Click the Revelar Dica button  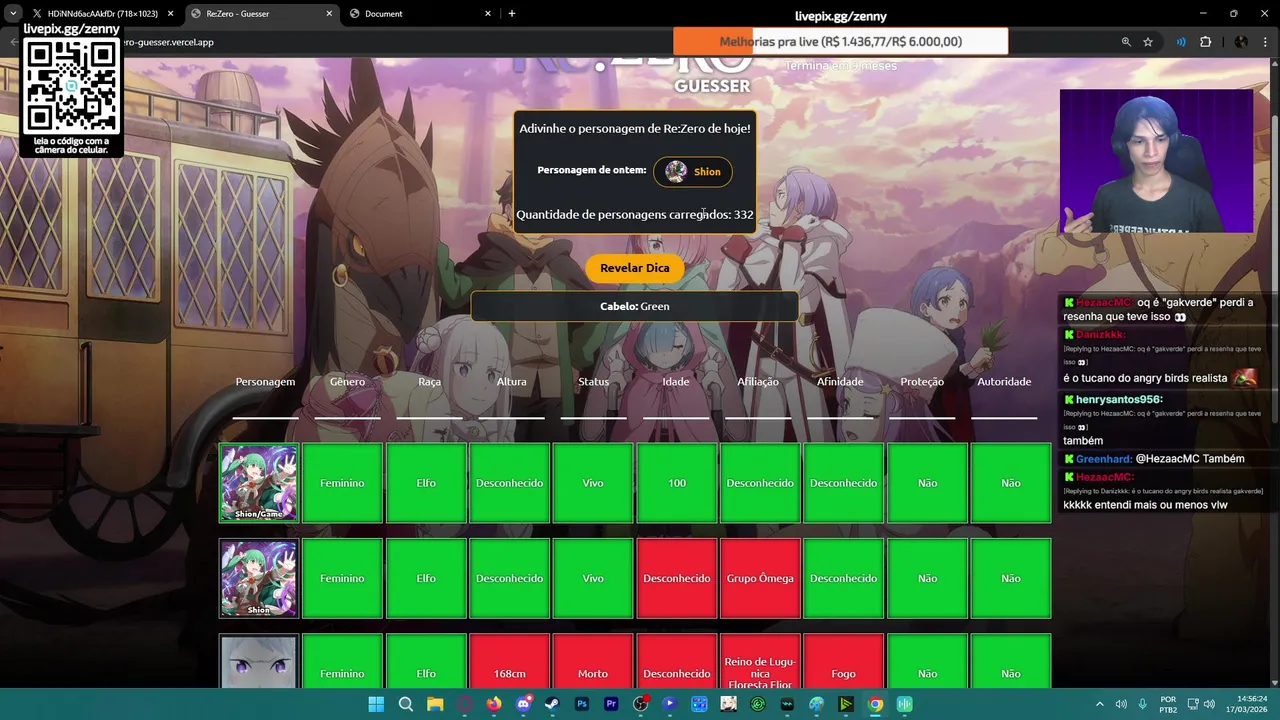coord(635,268)
